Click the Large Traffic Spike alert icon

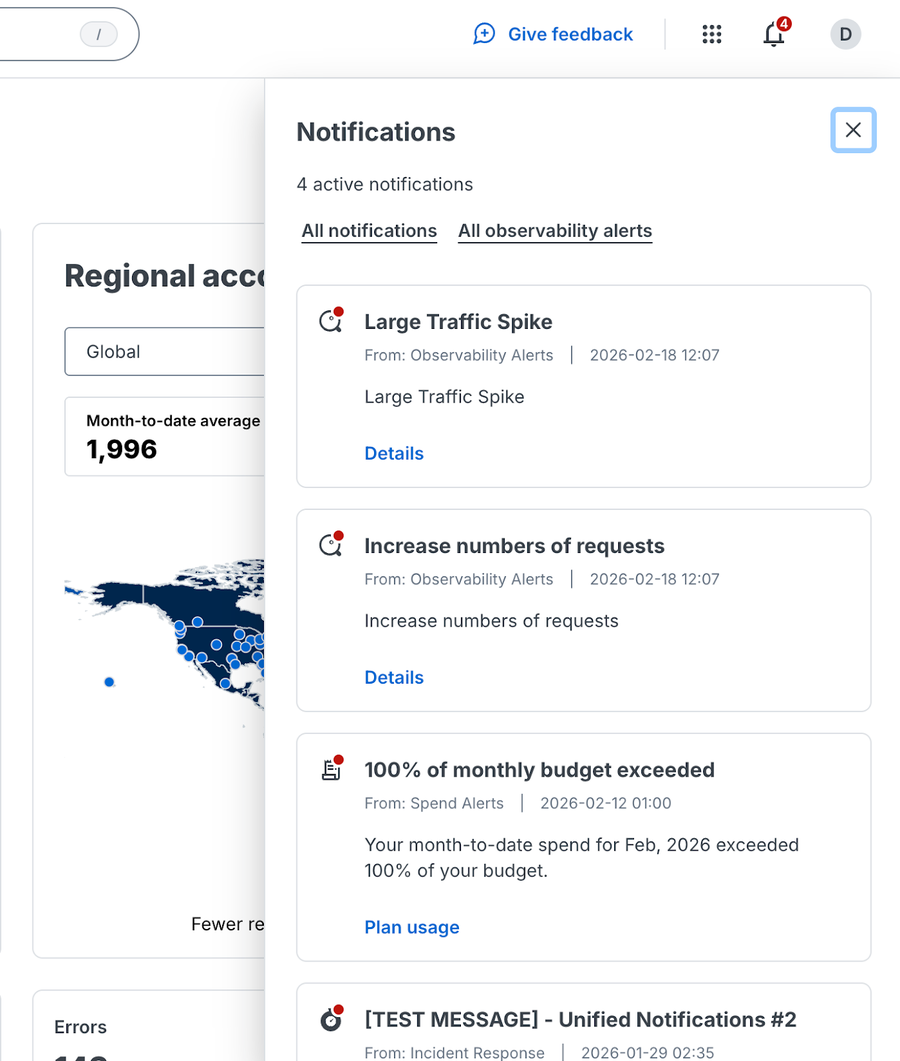click(x=330, y=321)
